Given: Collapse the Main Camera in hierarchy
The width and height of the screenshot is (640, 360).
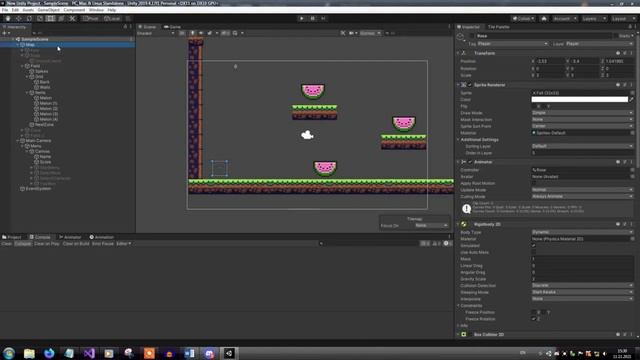Looking at the screenshot, I should coord(18,140).
